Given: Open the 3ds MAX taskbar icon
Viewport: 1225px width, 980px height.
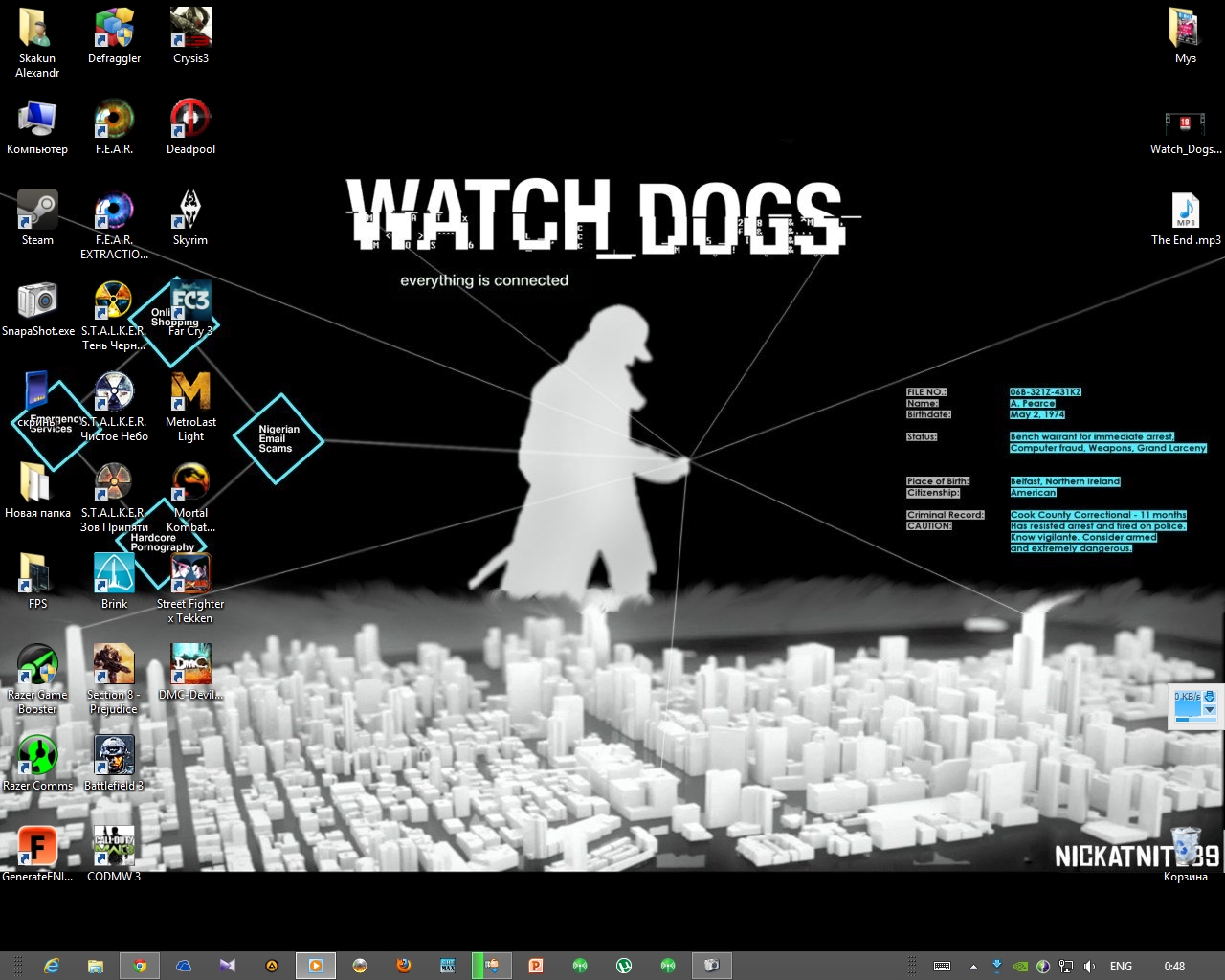Looking at the screenshot, I should click(448, 966).
